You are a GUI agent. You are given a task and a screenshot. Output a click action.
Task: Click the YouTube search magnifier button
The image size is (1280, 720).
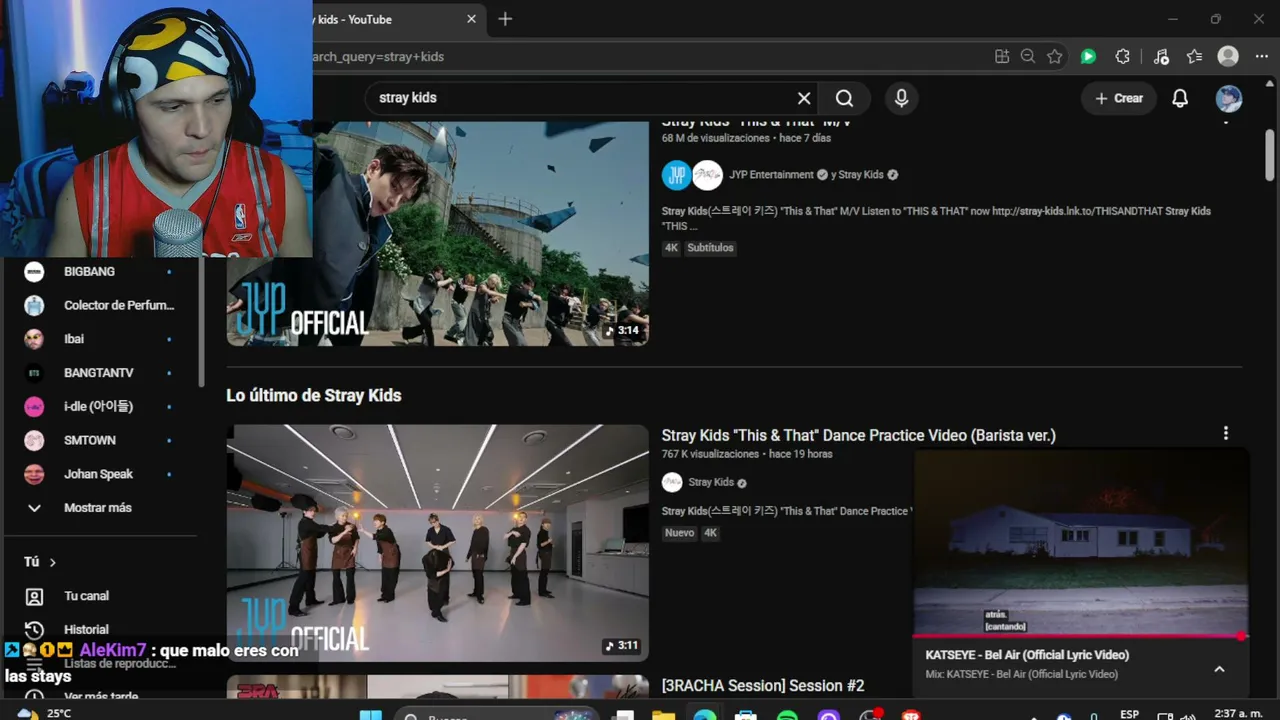(844, 98)
